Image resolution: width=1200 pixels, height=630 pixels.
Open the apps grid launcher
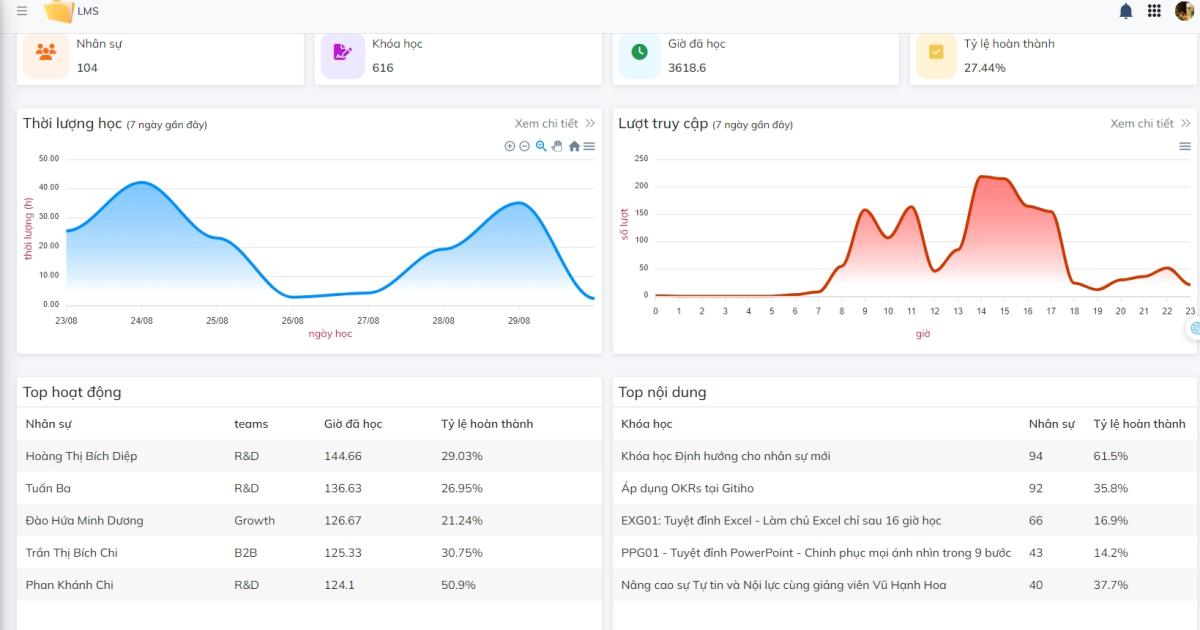(x=1154, y=11)
